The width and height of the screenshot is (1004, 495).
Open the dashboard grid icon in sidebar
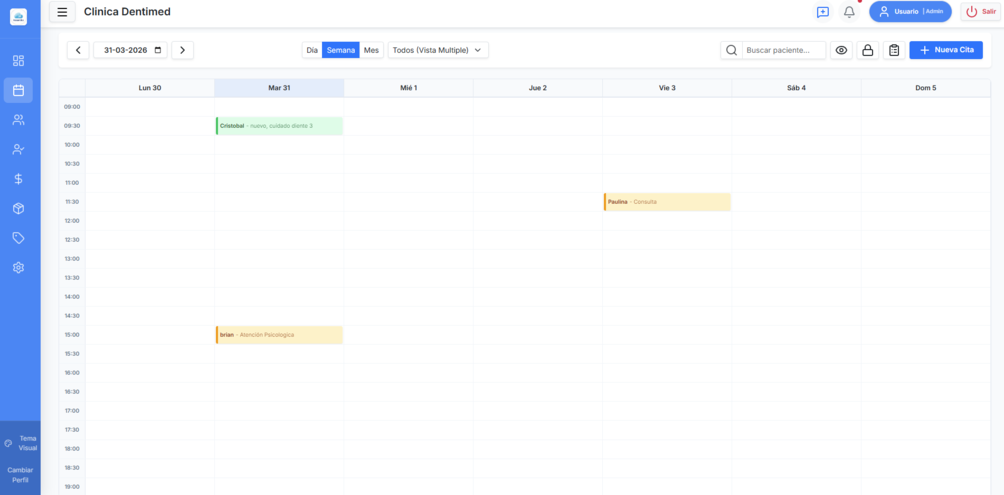[18, 61]
